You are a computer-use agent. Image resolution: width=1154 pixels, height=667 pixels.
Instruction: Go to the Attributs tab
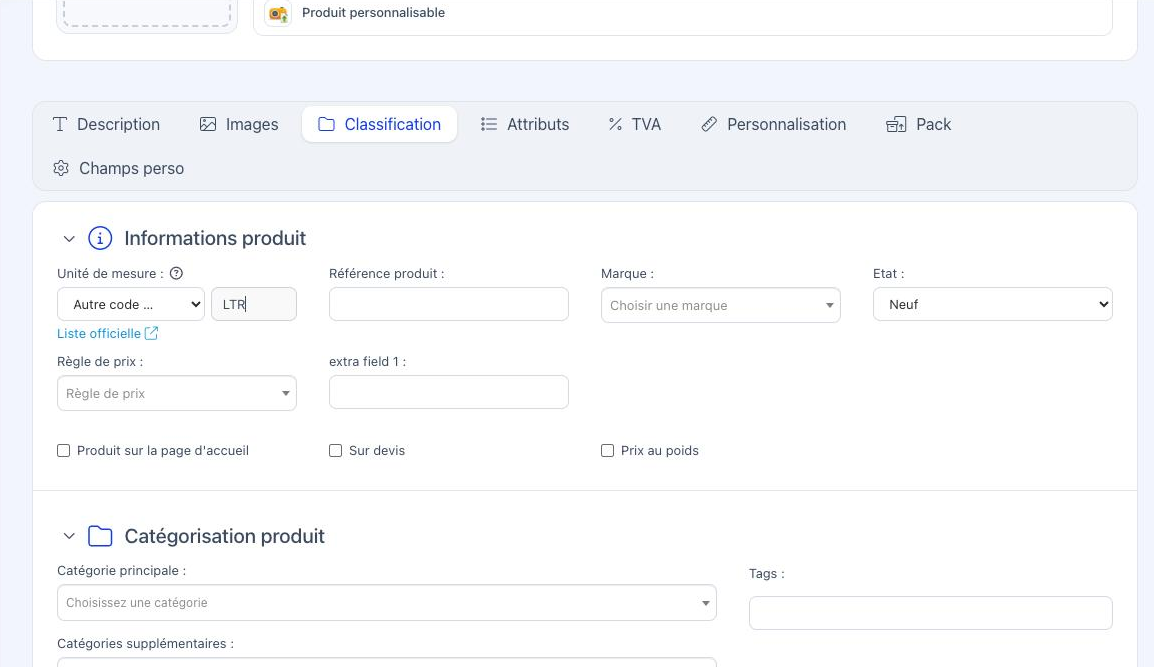(525, 124)
